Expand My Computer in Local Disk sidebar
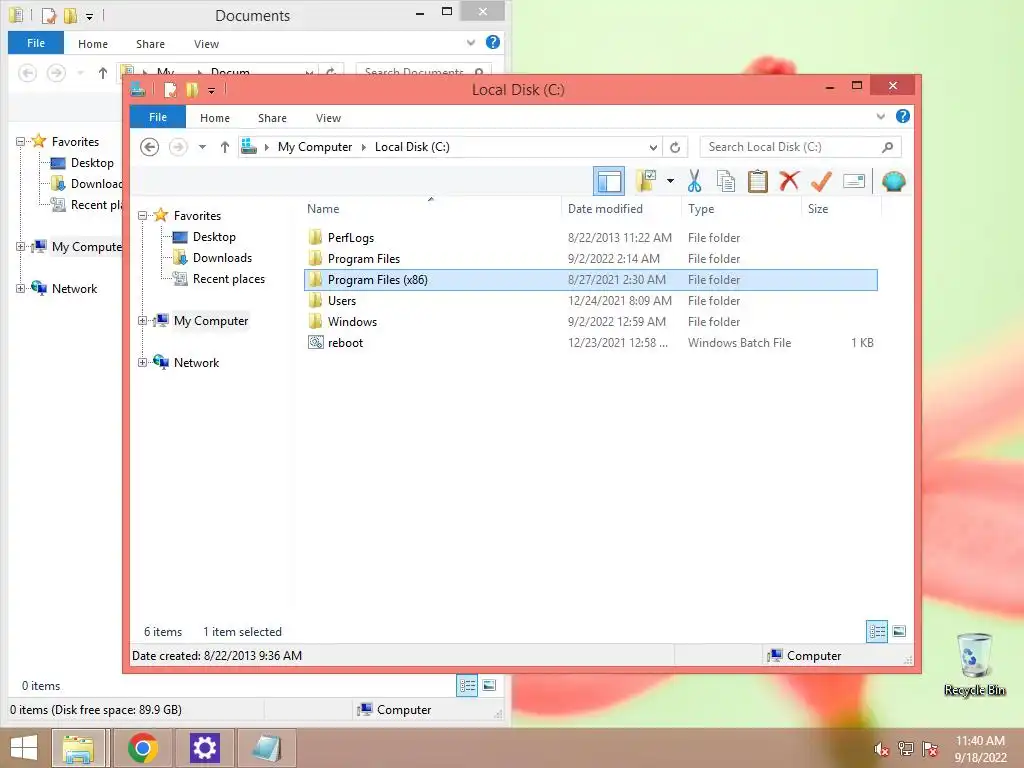The image size is (1024, 768). click(142, 321)
